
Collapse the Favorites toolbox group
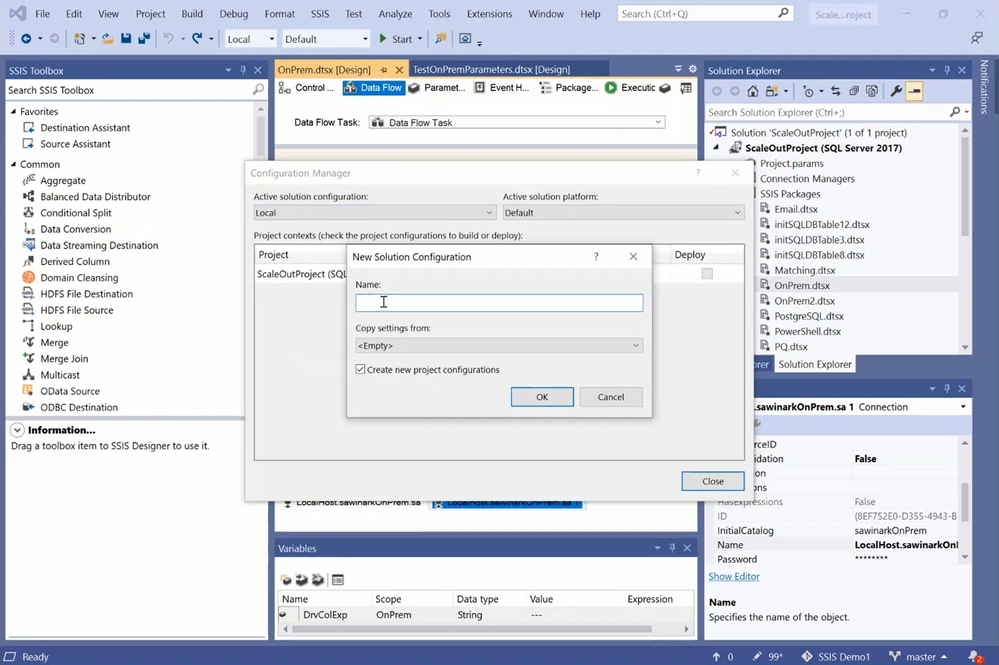13,111
